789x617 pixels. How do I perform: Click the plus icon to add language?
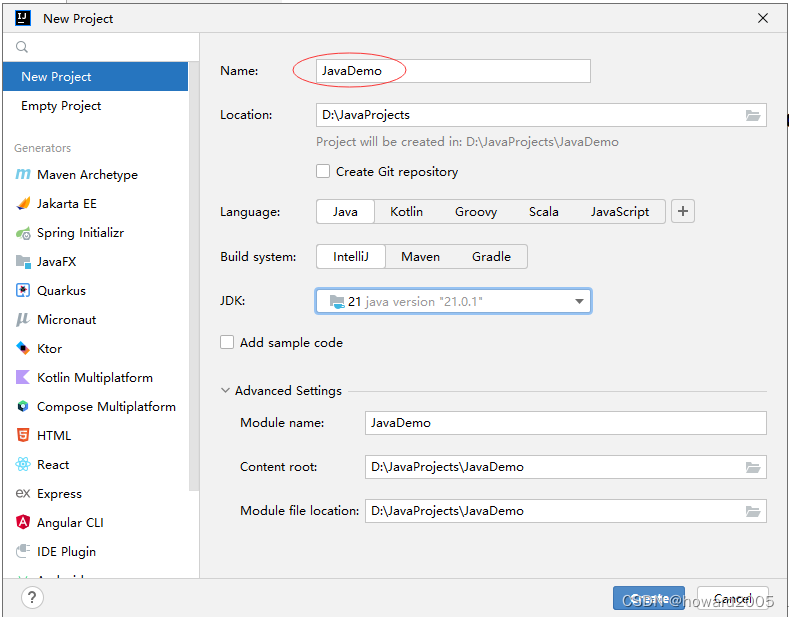pos(683,211)
